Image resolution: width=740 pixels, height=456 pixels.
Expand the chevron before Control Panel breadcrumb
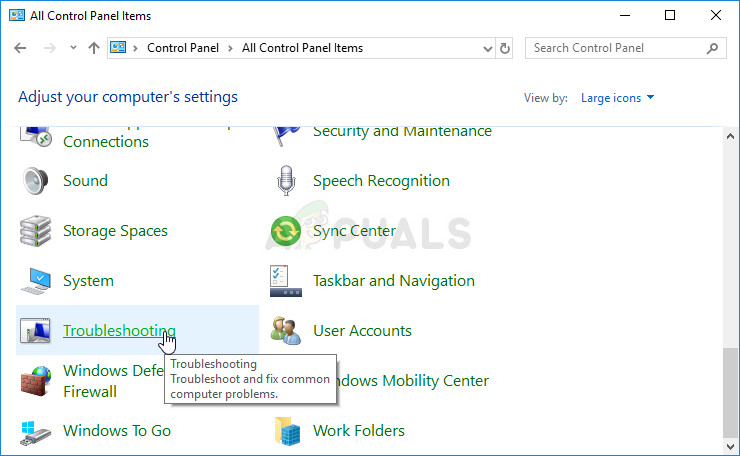(135, 48)
